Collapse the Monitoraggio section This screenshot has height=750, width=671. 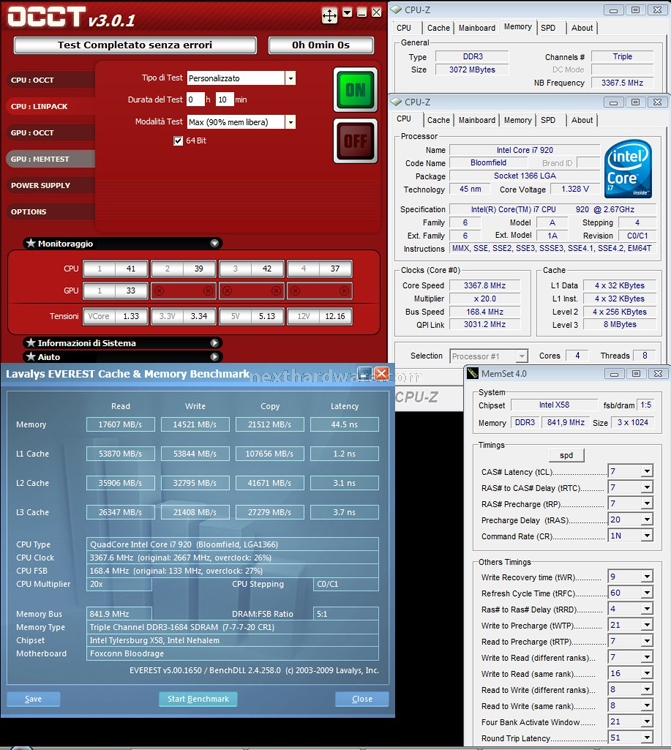215,243
